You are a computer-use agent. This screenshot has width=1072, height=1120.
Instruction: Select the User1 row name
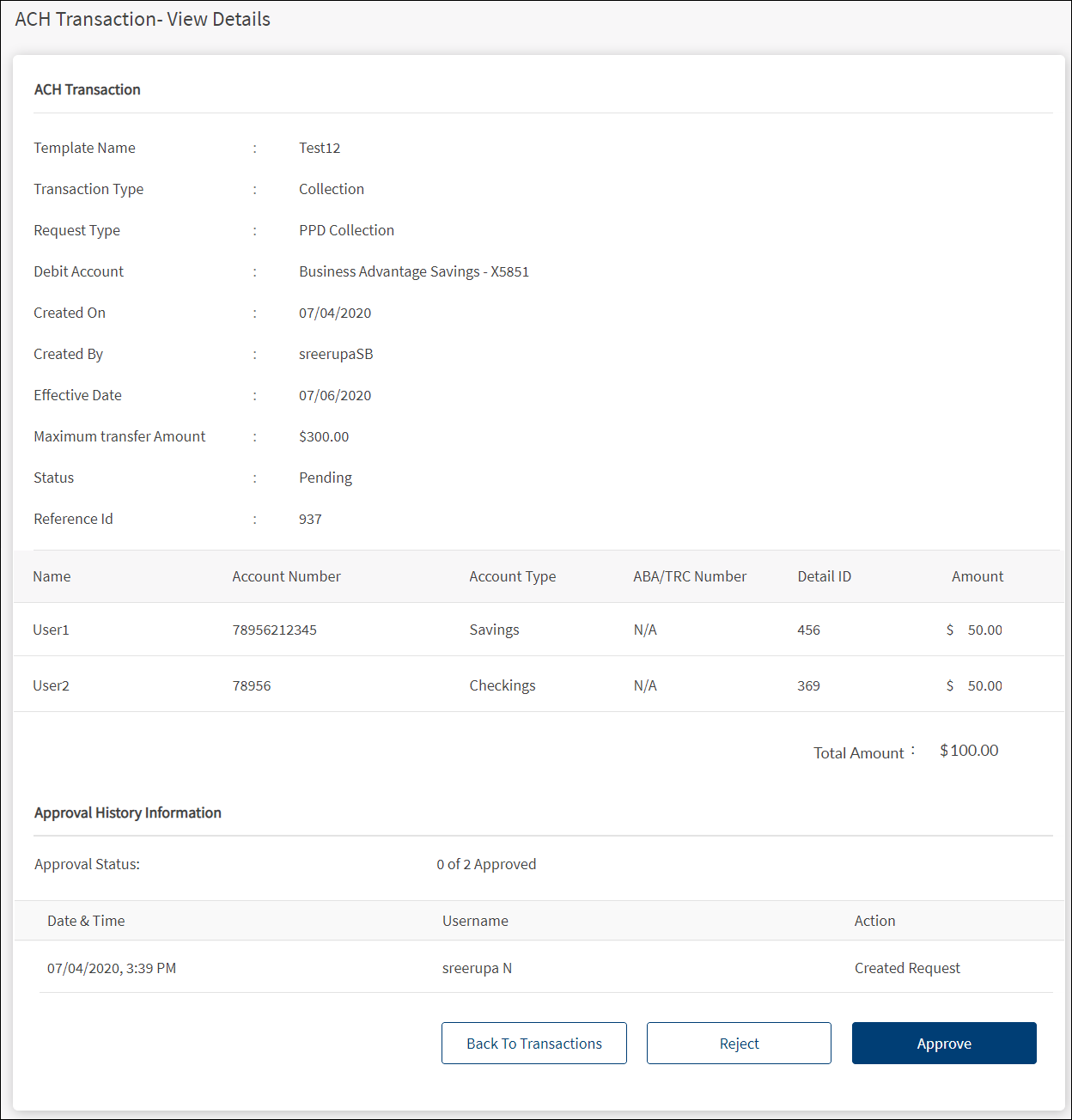[51, 630]
